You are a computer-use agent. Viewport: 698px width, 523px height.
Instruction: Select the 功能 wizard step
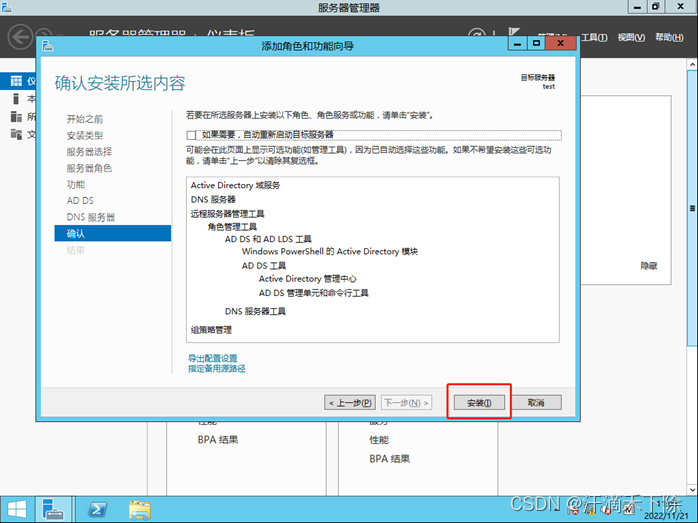click(76, 184)
